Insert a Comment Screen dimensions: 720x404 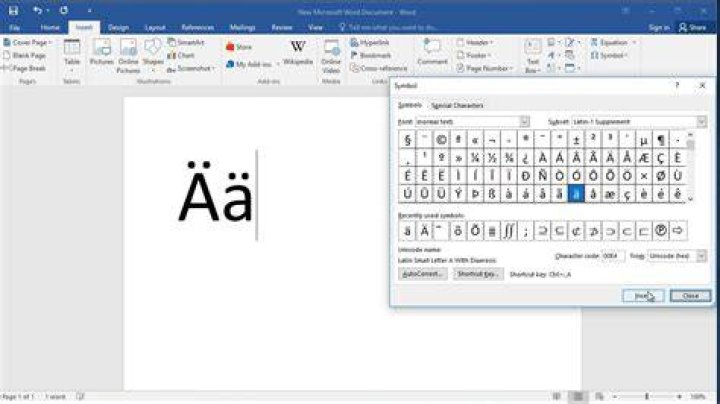point(432,52)
